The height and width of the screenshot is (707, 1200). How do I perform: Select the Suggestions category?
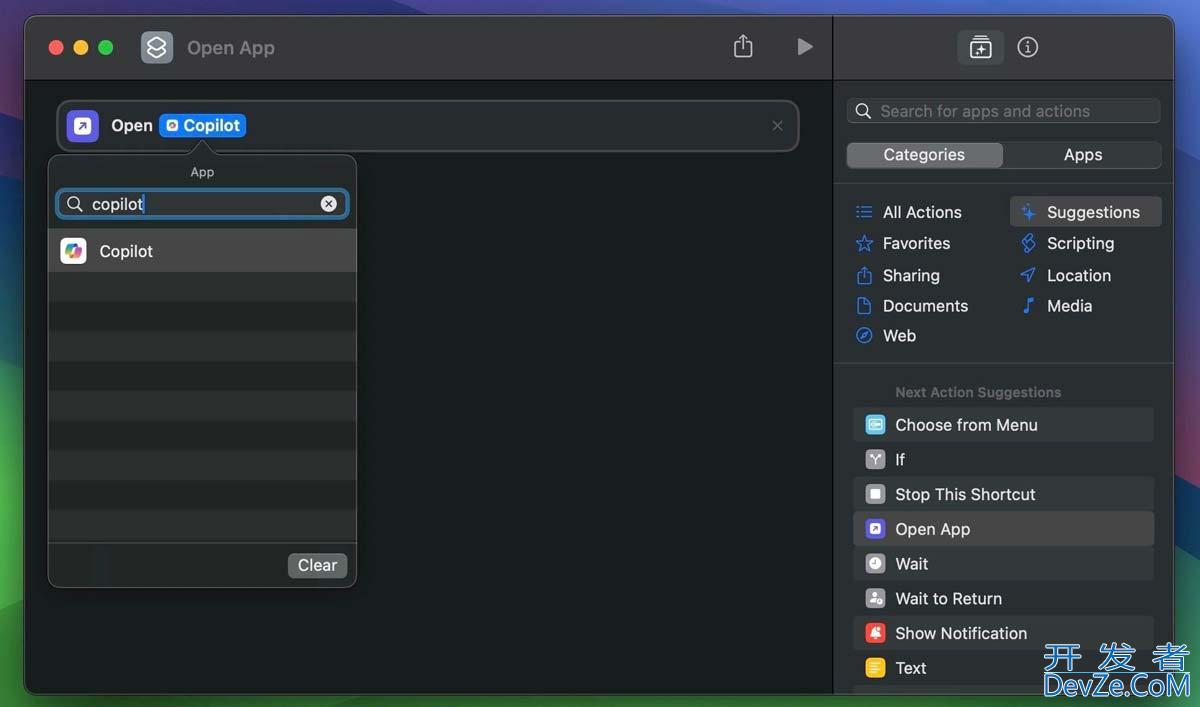tap(1086, 212)
